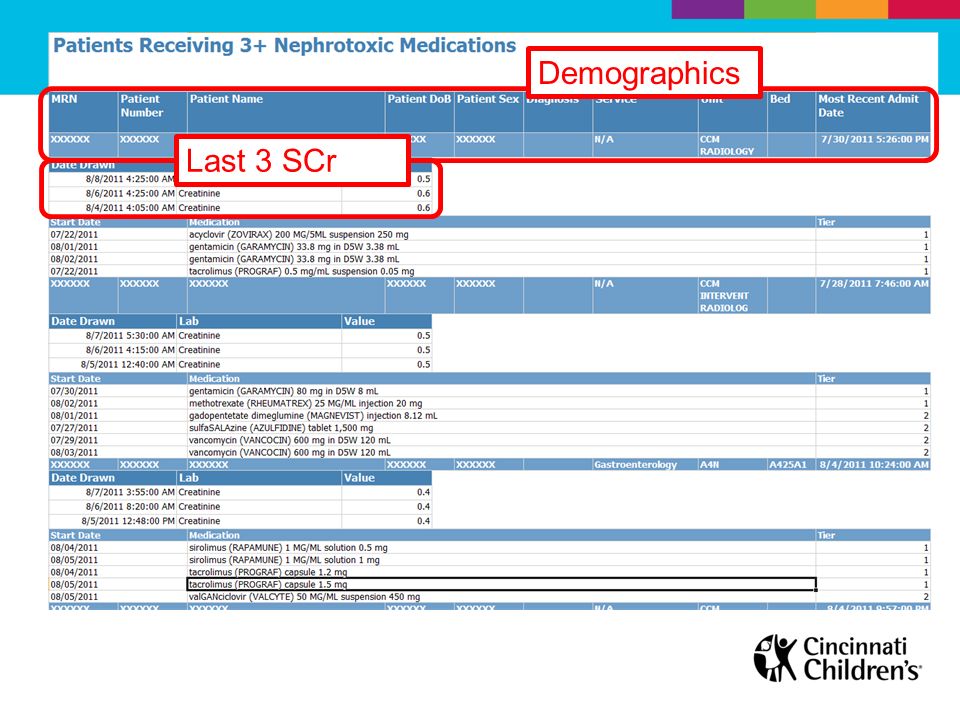This screenshot has height=720, width=960.
Task: Select gentamicin 33.8 mg row dated 08/01/2011
Action: coord(489,247)
